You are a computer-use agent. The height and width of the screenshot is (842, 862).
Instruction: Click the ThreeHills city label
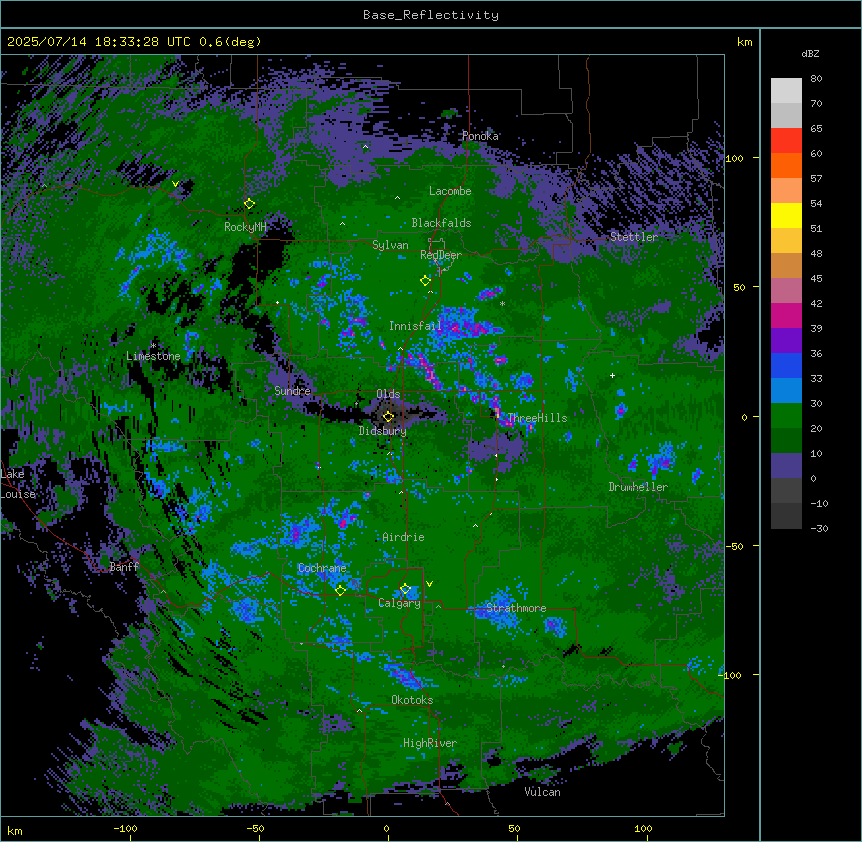point(537,418)
